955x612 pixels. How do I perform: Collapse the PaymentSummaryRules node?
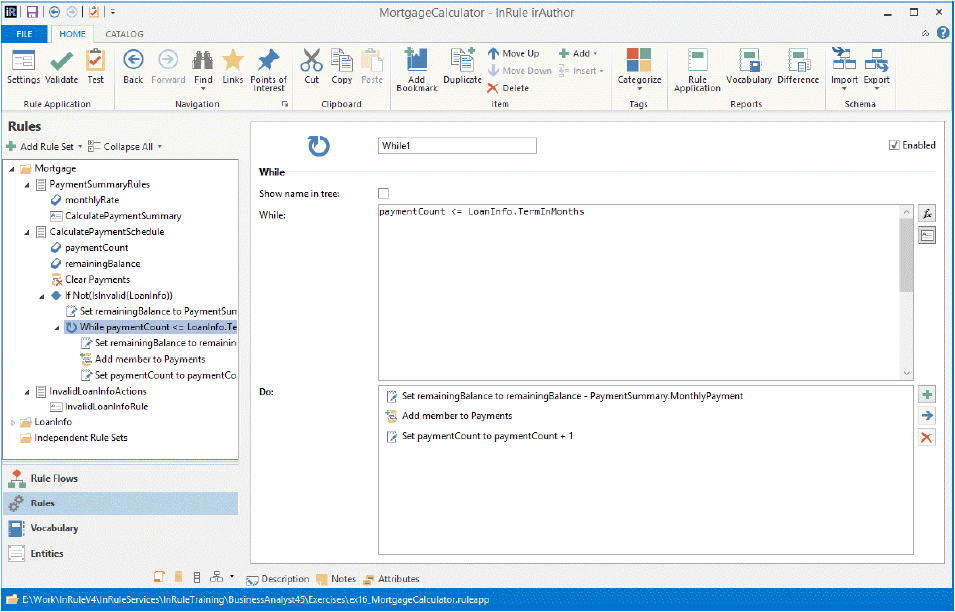27,184
